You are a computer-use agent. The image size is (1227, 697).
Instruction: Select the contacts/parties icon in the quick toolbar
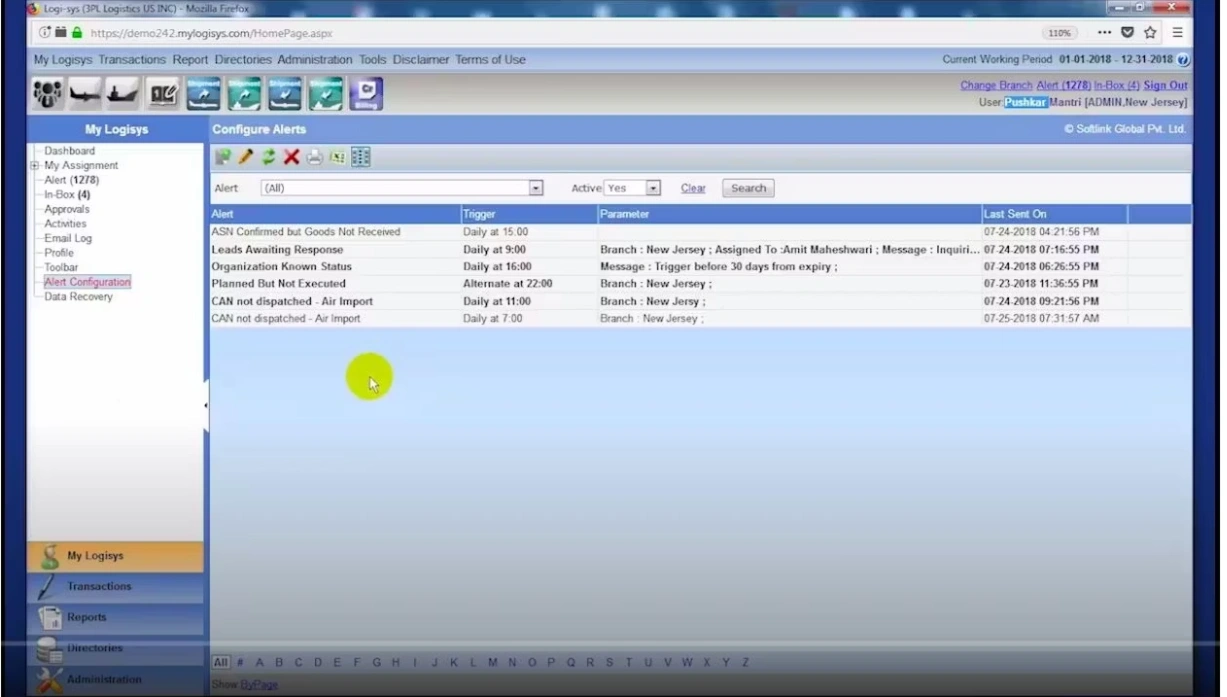point(47,93)
